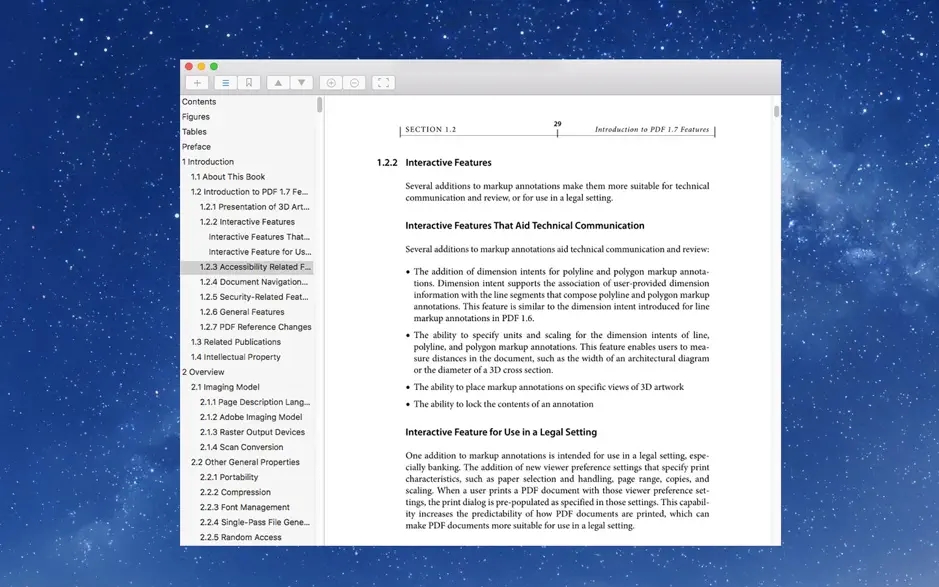Select 1.2.6 General Features entry
Viewport: 939px width, 587px height.
coord(242,312)
